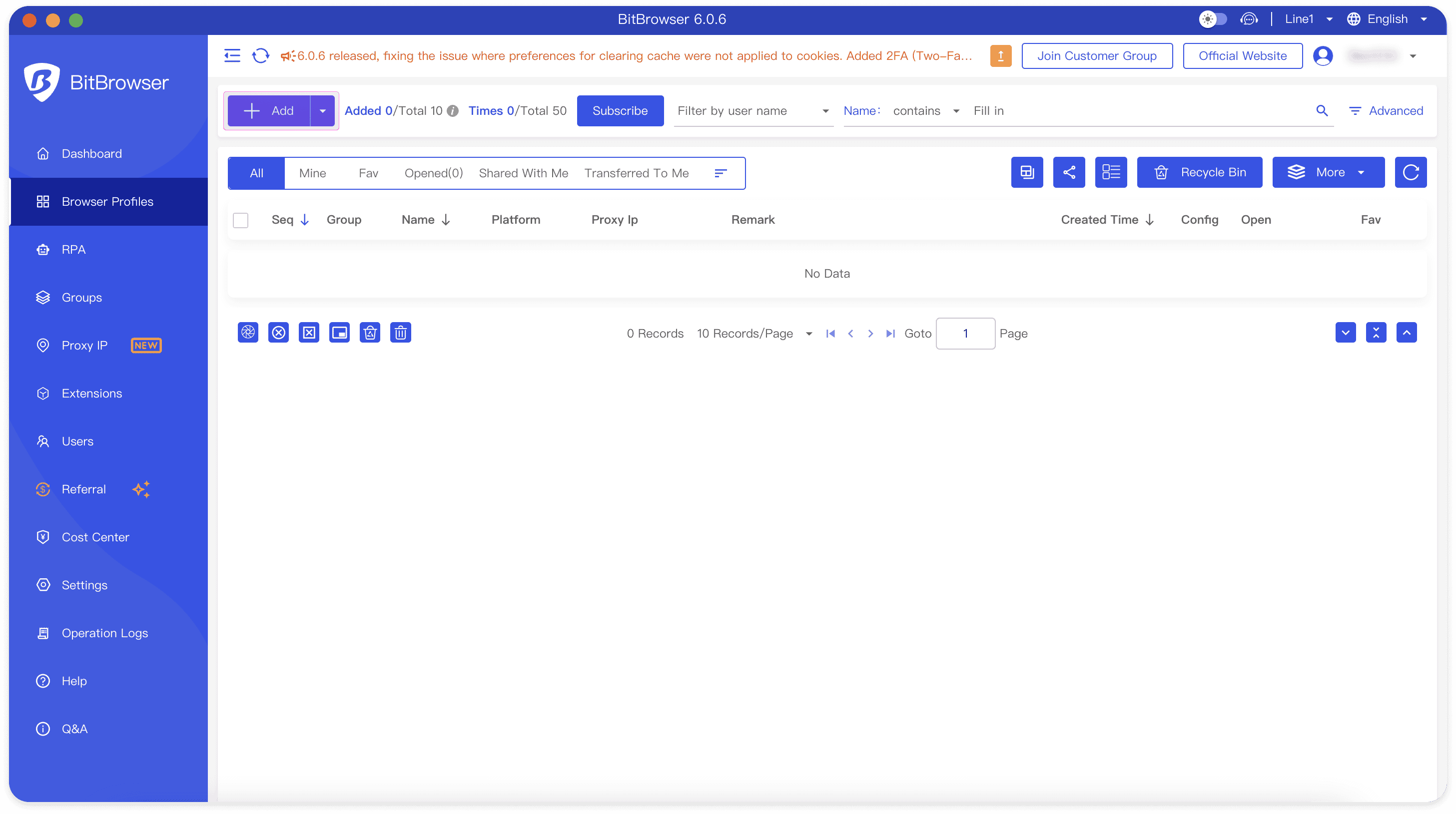Collapse the sidebar menu icon
This screenshot has height=814, width=1456.
[232, 55]
